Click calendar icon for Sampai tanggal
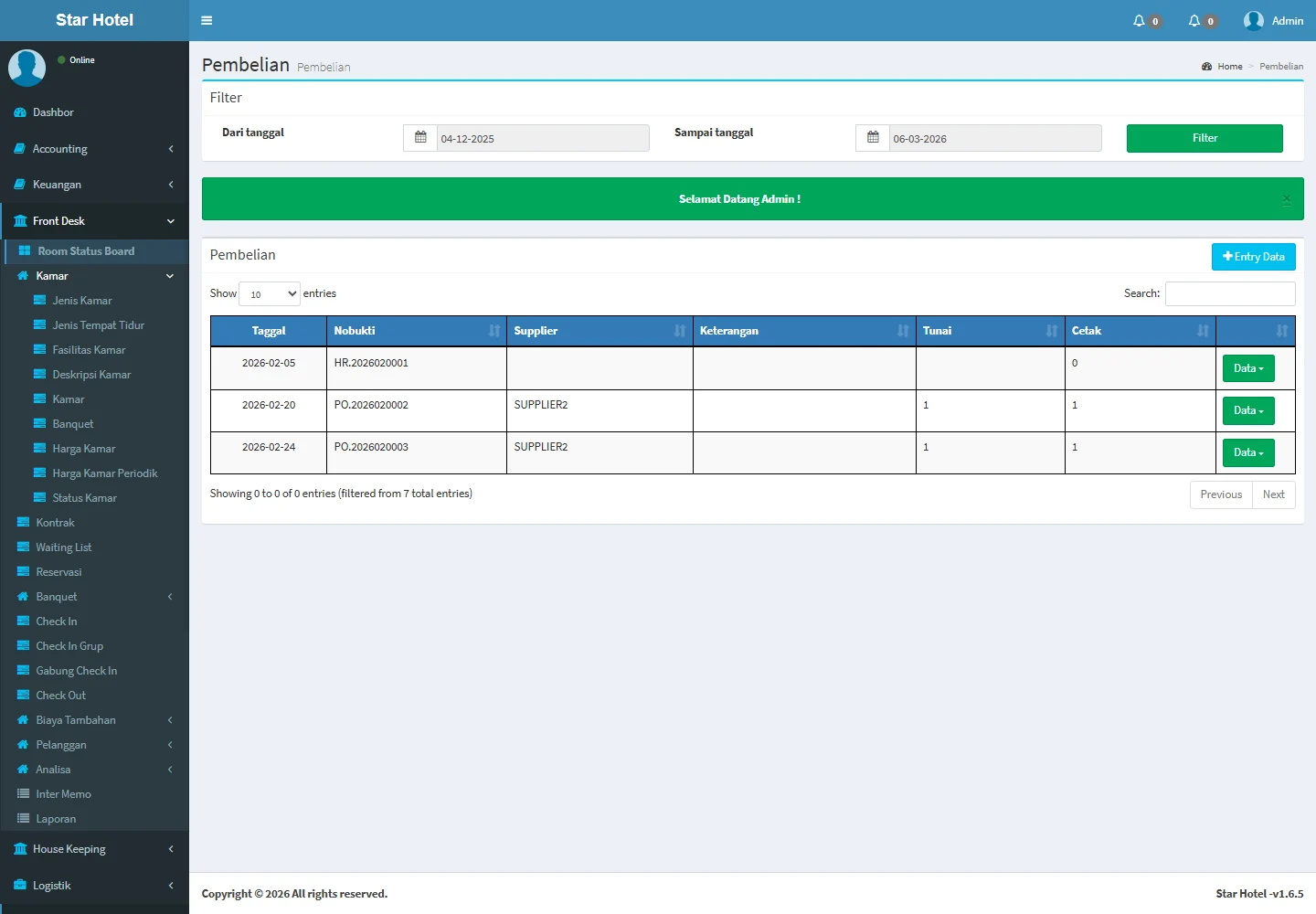The height and width of the screenshot is (914, 1316). click(873, 138)
